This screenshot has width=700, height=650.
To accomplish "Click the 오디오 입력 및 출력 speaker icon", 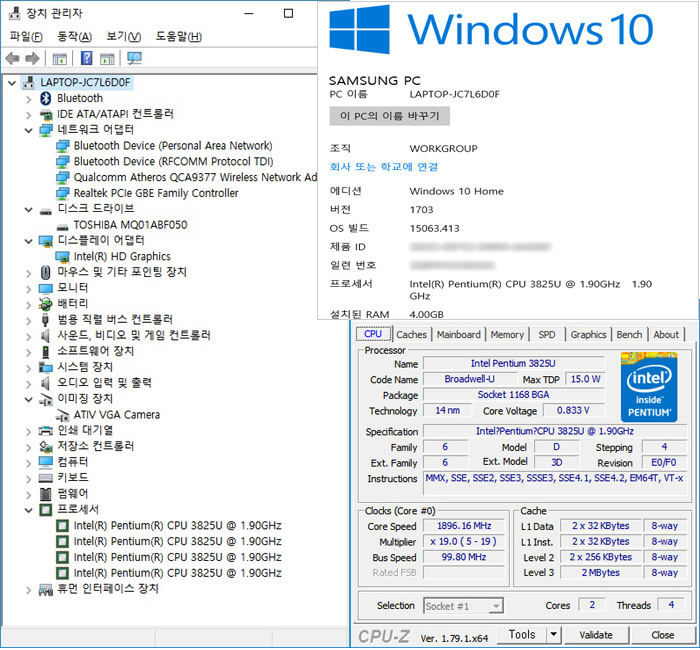I will tap(45, 383).
